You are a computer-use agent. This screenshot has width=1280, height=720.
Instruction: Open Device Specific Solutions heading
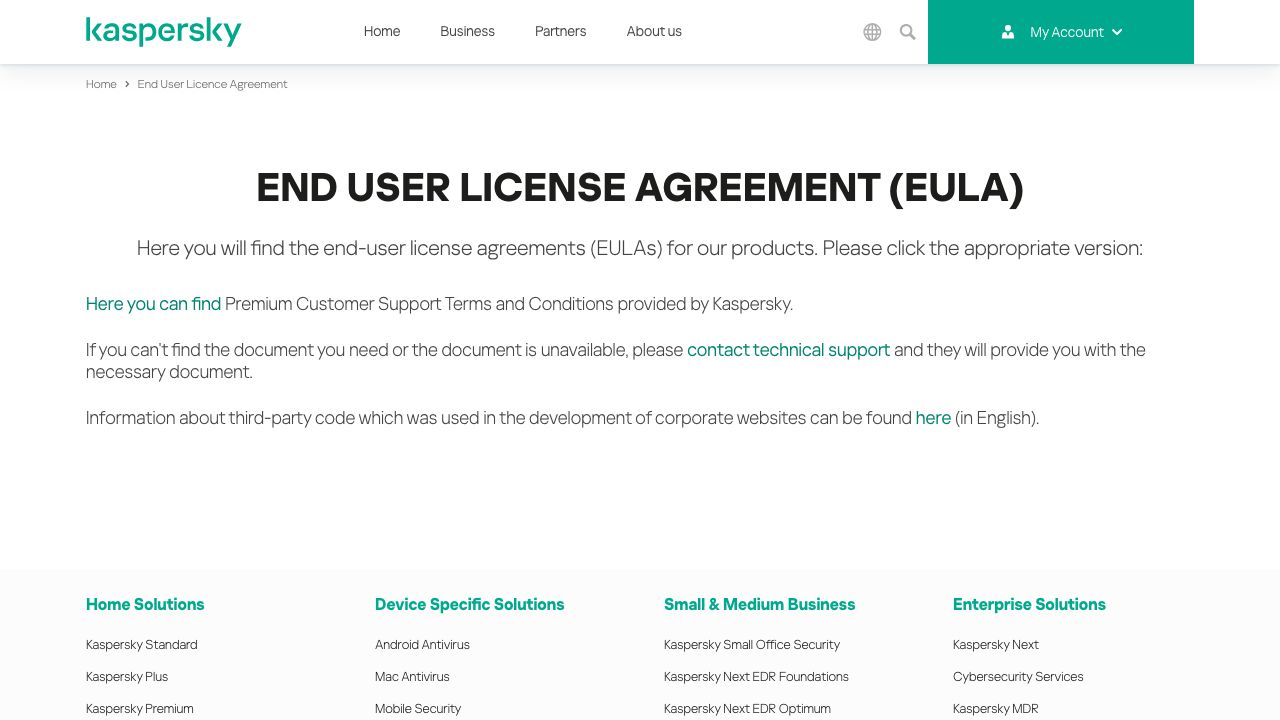tap(469, 604)
